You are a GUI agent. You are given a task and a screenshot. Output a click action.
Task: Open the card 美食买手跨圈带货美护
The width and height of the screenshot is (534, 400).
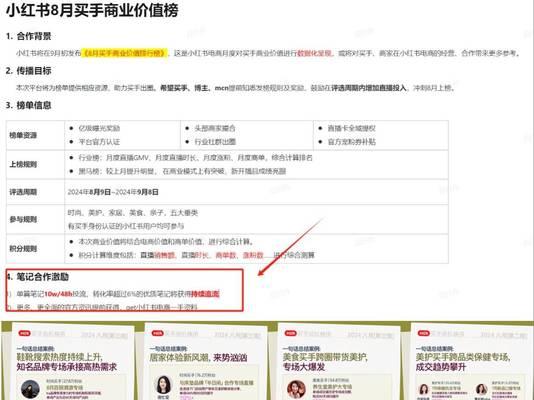point(339,362)
